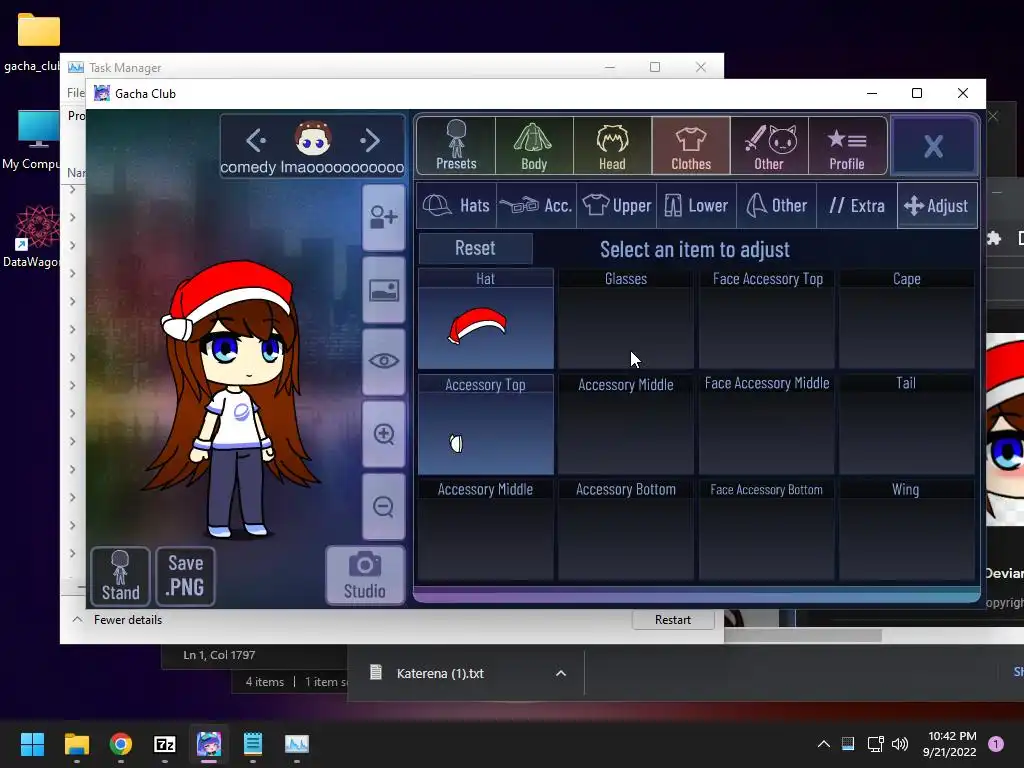Click the add character icon

384,217
